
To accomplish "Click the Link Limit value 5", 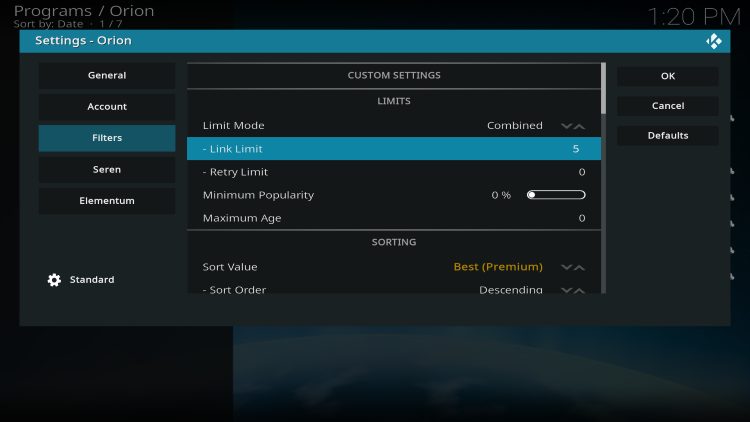I will (x=576, y=149).
